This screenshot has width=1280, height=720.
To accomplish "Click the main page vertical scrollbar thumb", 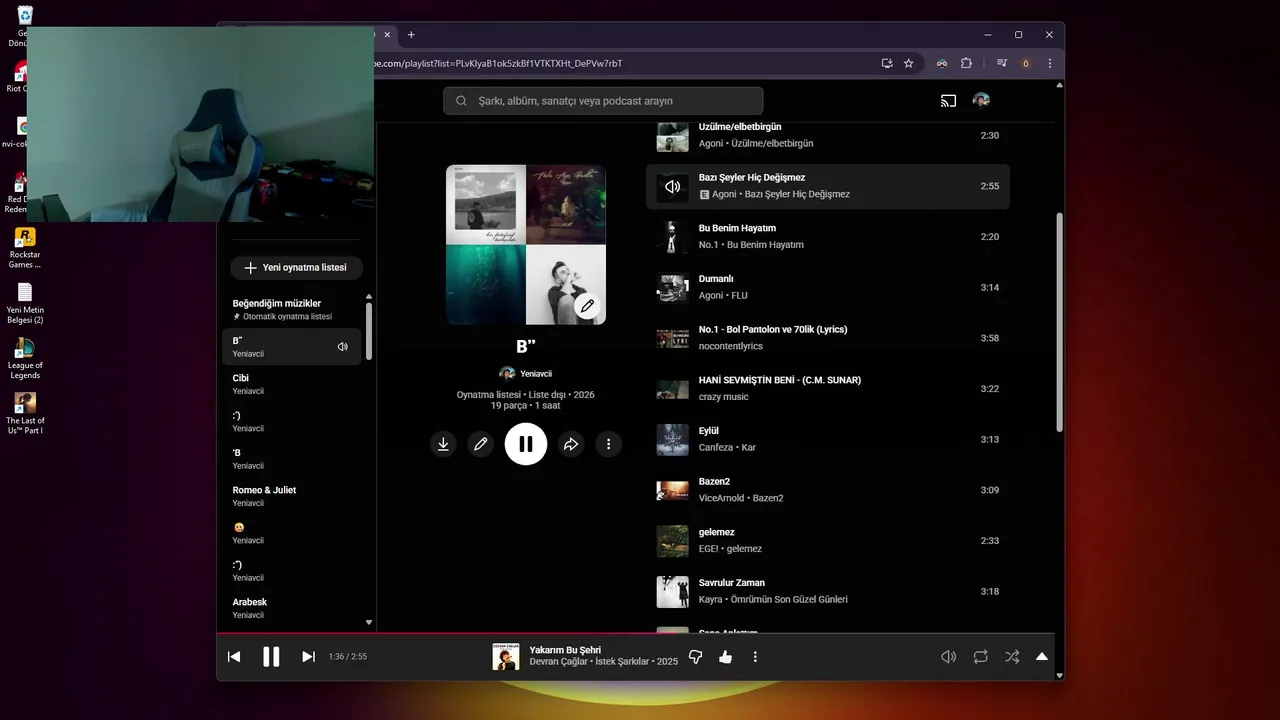I will (1060, 323).
